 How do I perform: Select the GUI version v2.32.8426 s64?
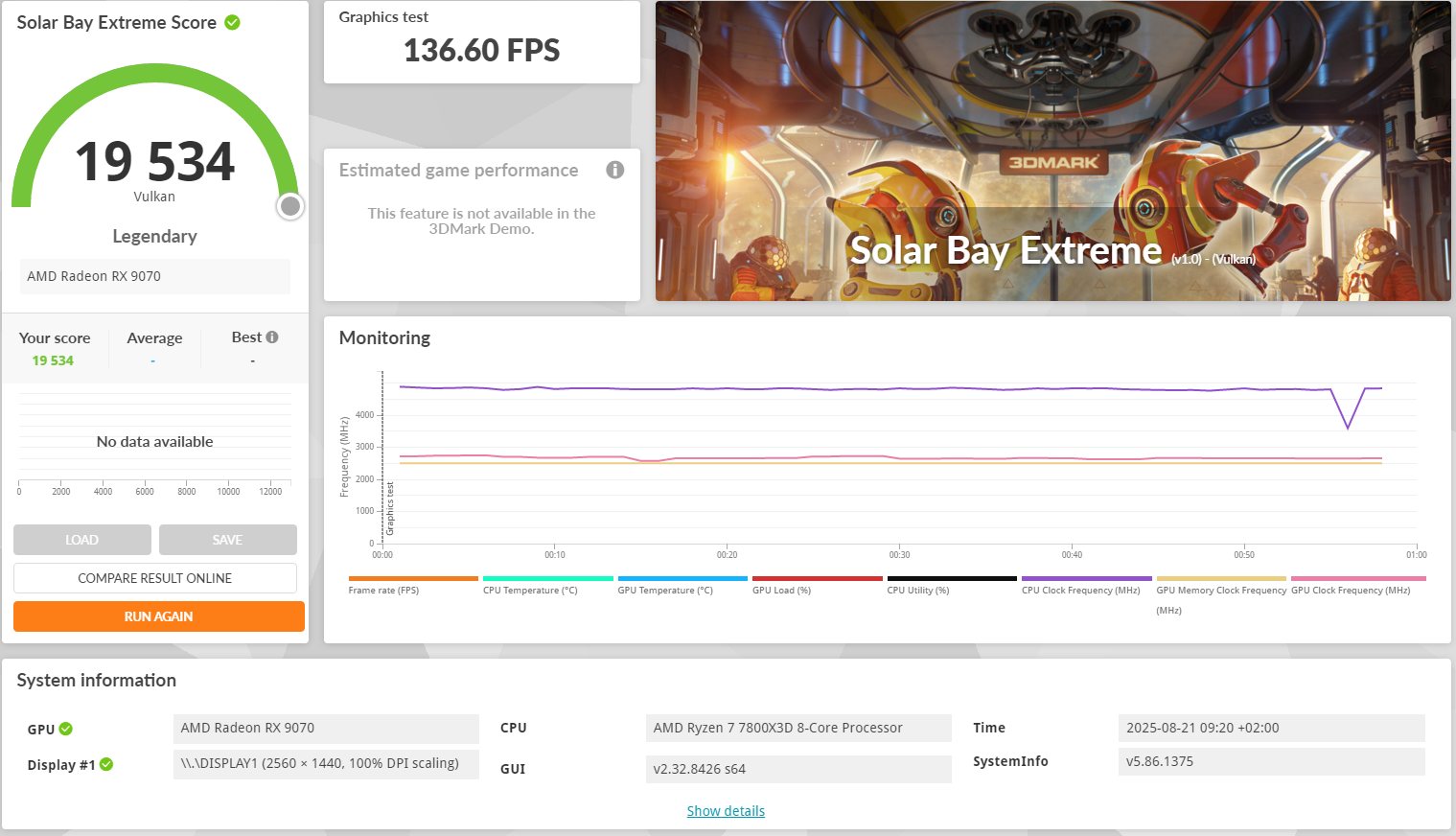point(798,769)
